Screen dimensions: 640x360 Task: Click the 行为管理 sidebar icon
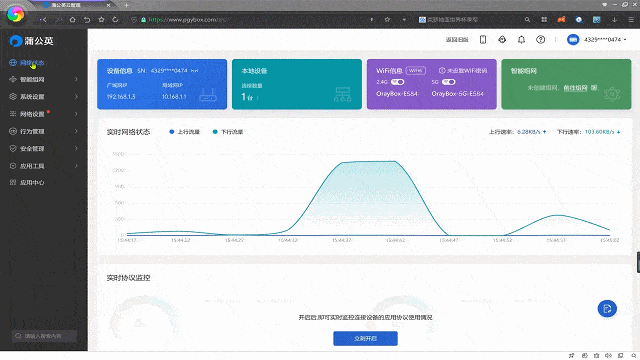click(x=13, y=131)
